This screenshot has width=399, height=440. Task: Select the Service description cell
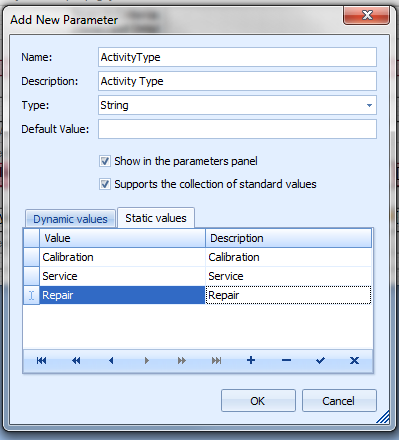[288, 276]
